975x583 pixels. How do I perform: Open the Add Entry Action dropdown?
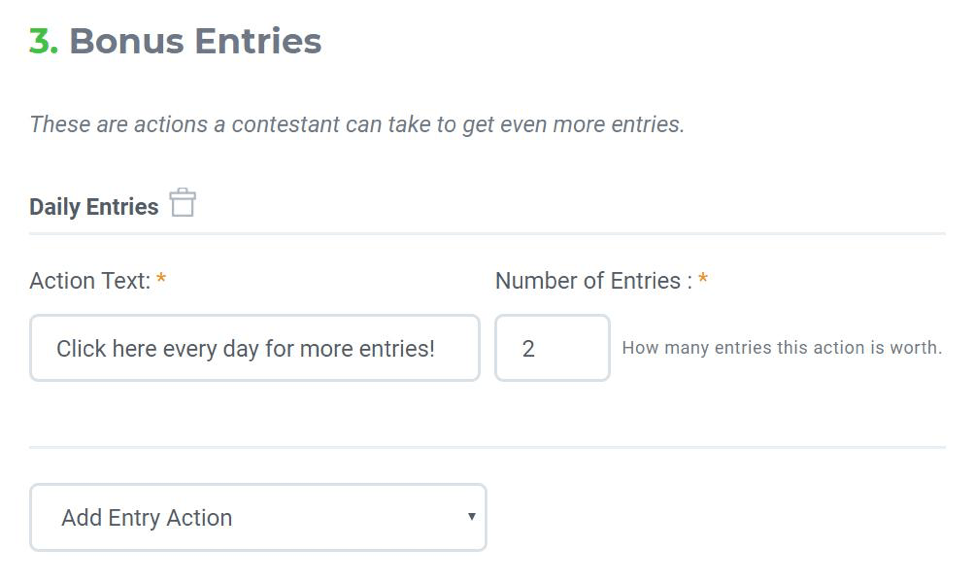coord(257,517)
